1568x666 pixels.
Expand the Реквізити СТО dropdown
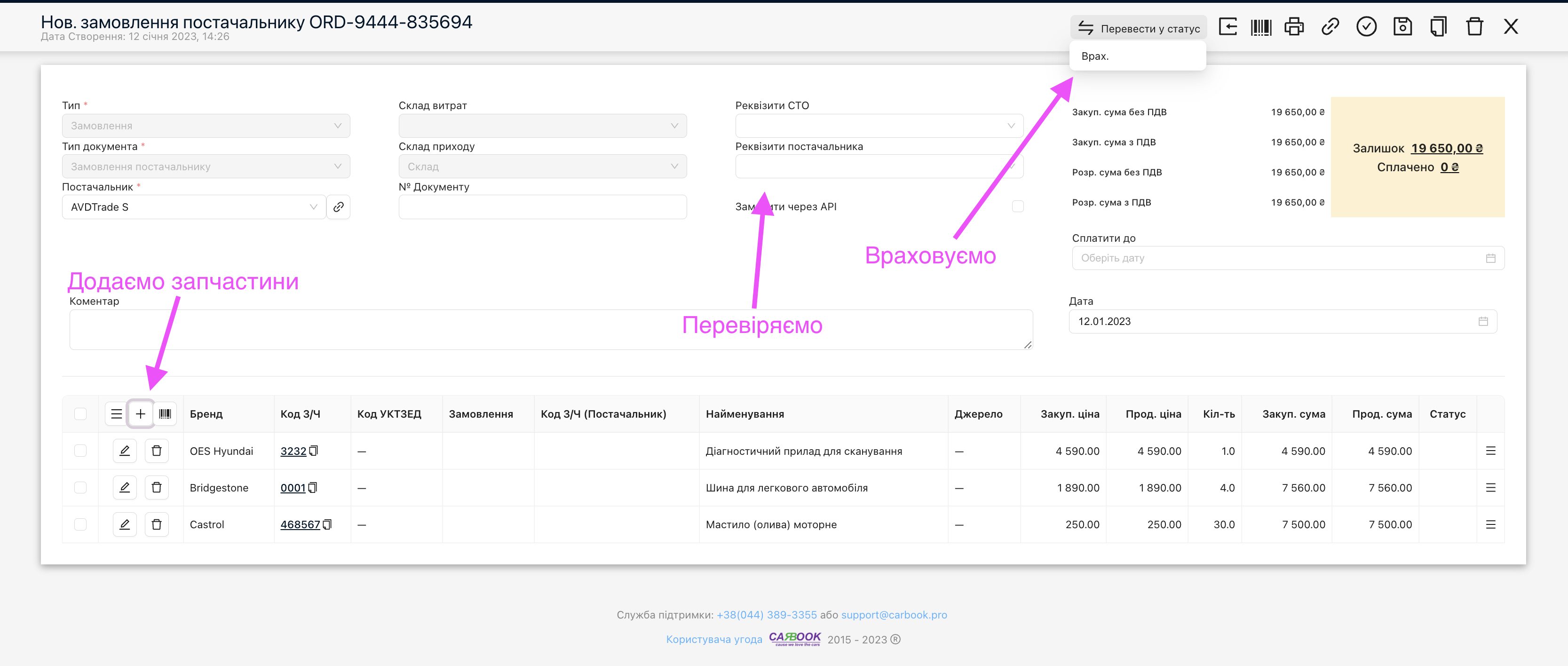point(879,126)
